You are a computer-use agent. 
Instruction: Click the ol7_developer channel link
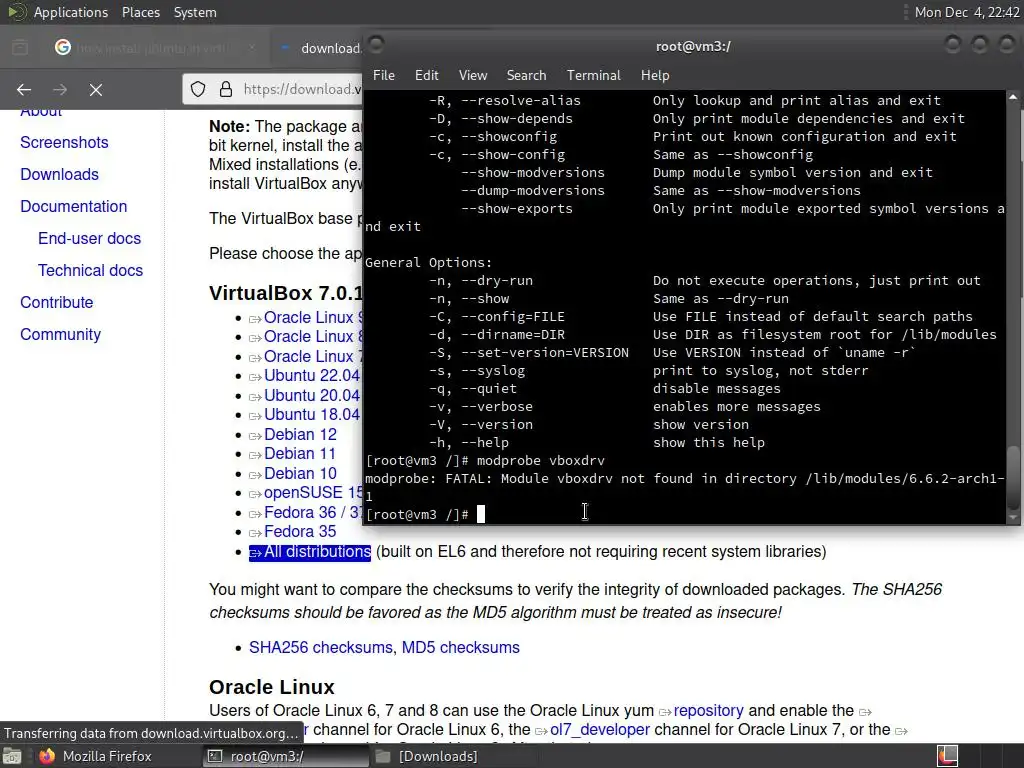600,729
